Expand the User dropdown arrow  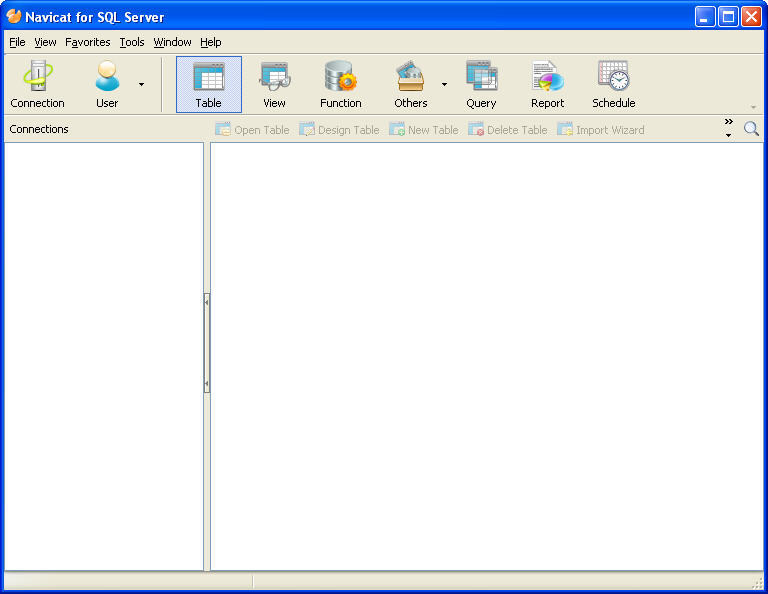(x=142, y=84)
